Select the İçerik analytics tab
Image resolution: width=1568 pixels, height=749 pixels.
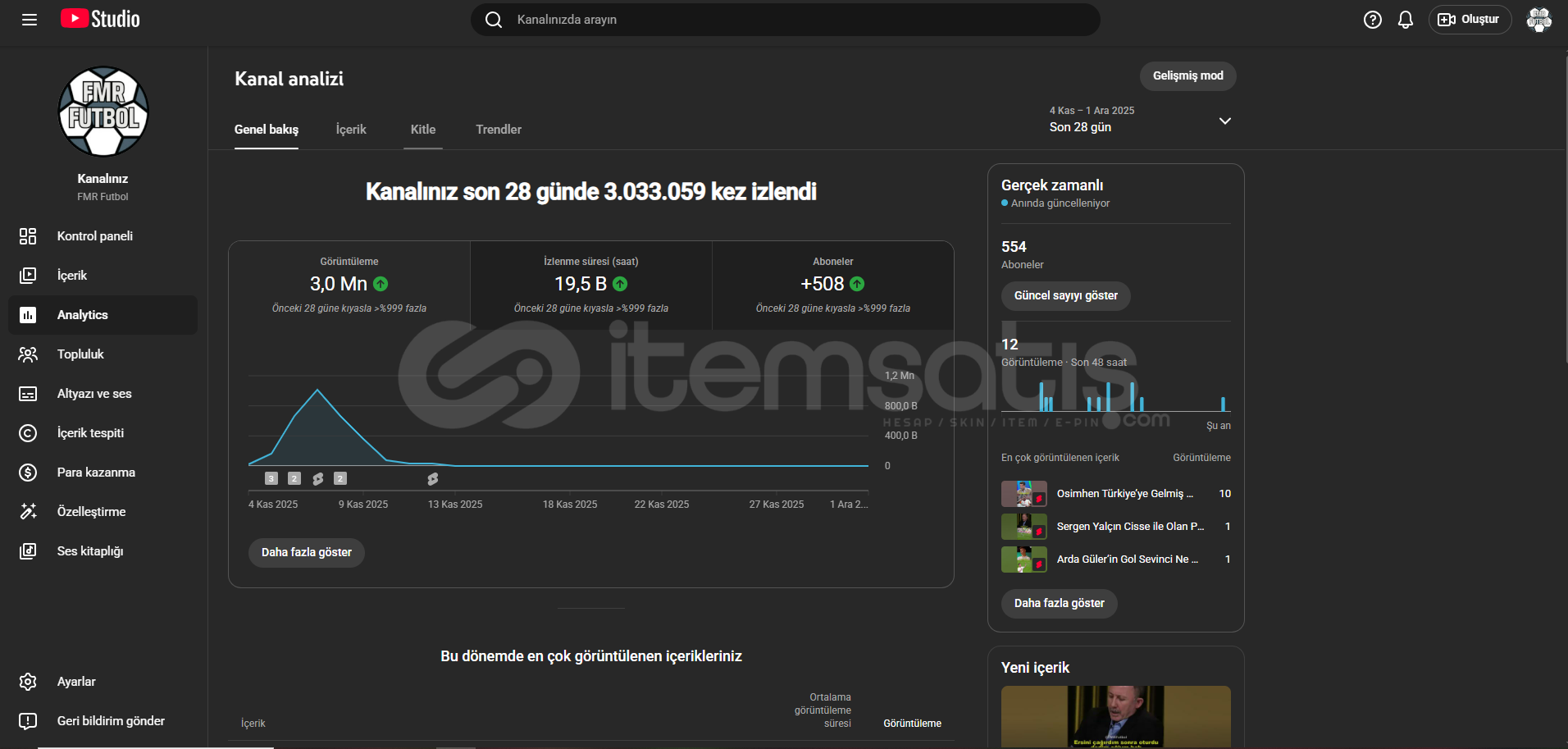(351, 130)
